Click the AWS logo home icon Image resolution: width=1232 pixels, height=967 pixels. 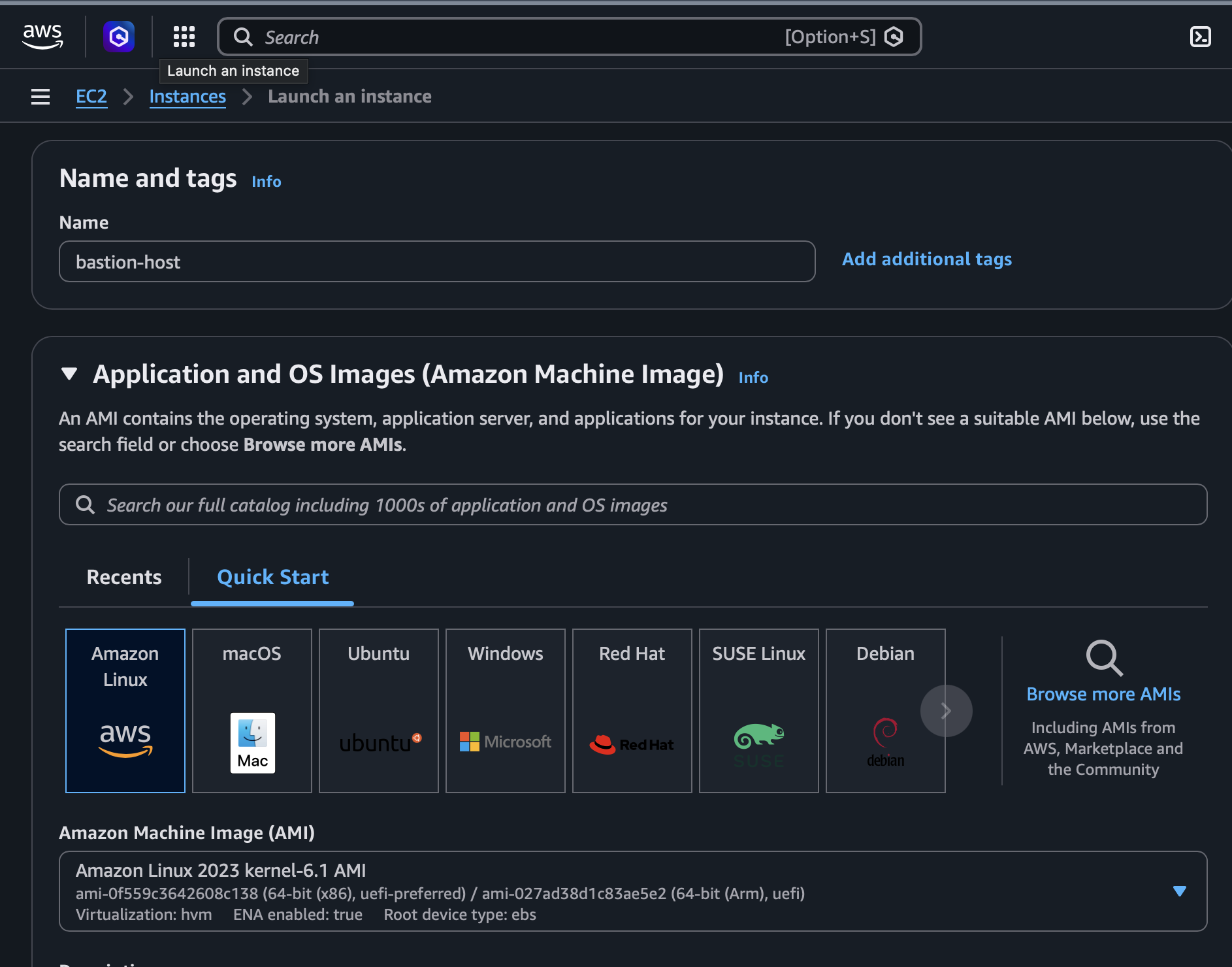point(42,37)
